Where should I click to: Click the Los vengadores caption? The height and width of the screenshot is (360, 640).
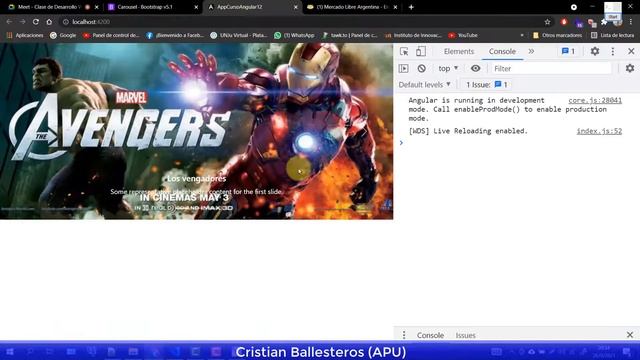(x=196, y=179)
